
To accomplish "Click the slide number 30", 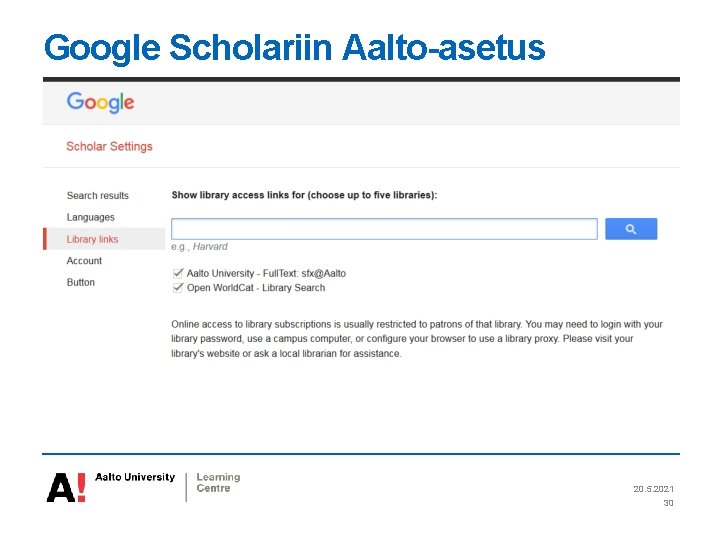I will 668,503.
